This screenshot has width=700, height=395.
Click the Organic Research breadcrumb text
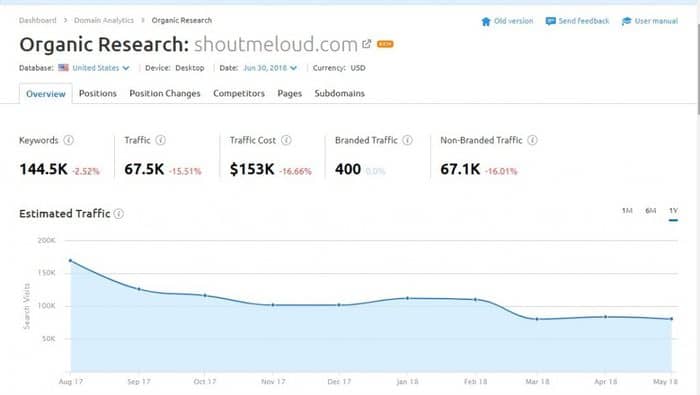182,21
